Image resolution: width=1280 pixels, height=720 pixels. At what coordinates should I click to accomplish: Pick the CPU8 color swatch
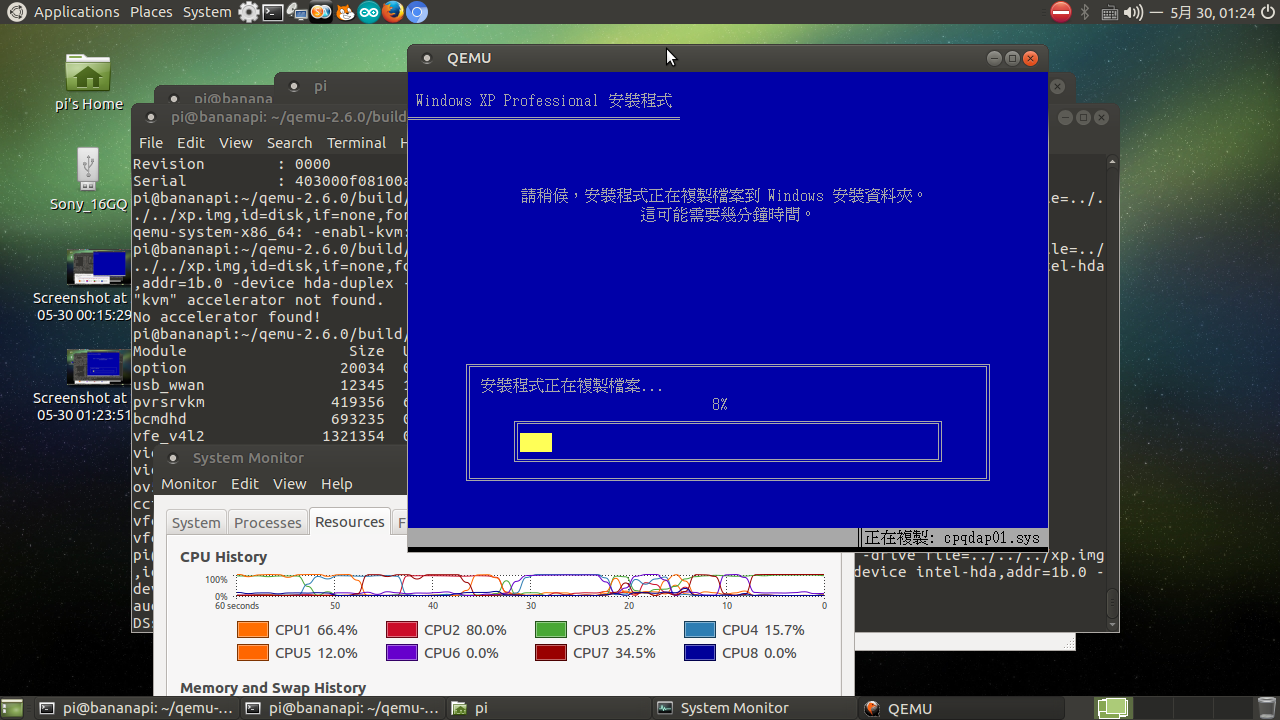700,653
